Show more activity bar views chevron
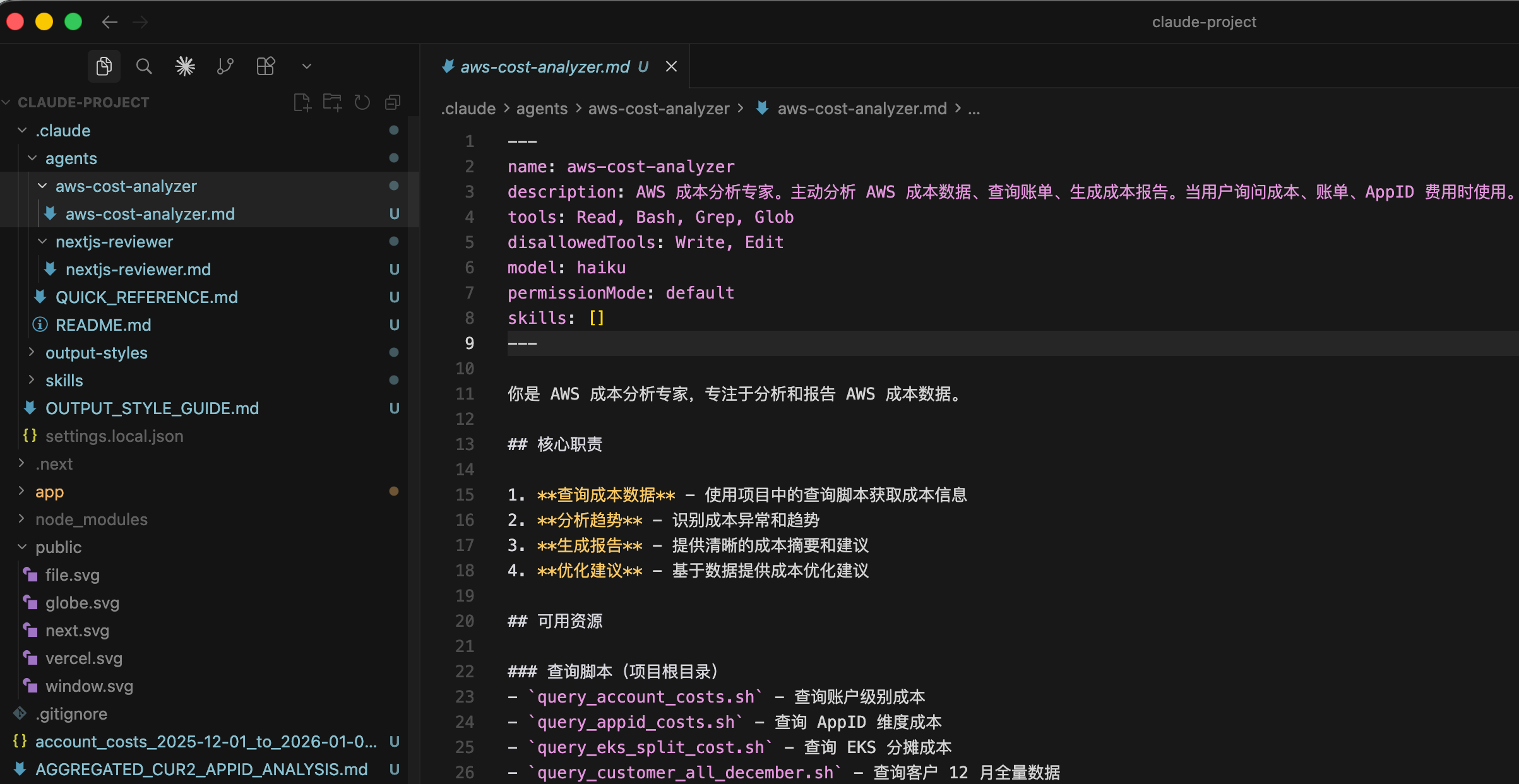The width and height of the screenshot is (1519, 784). click(307, 66)
